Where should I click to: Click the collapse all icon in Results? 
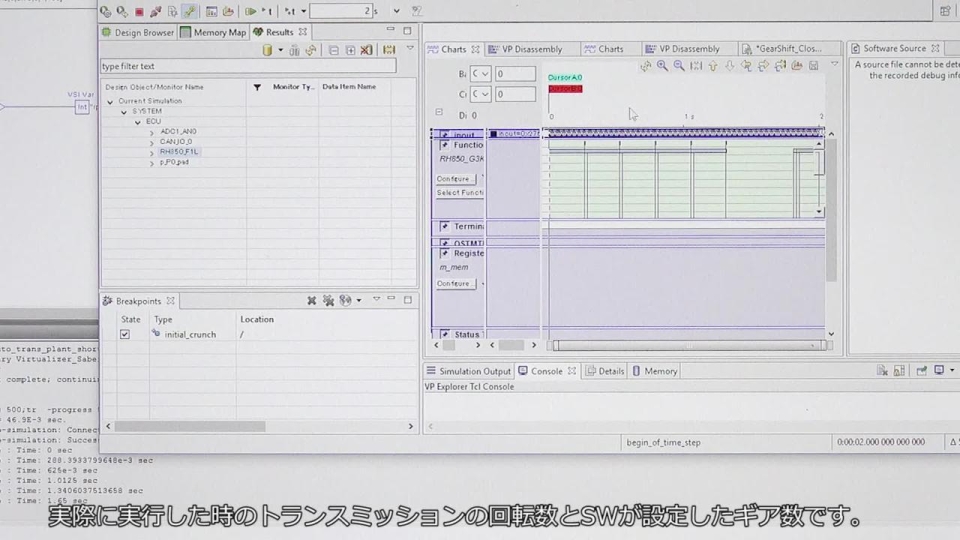click(x=333, y=50)
